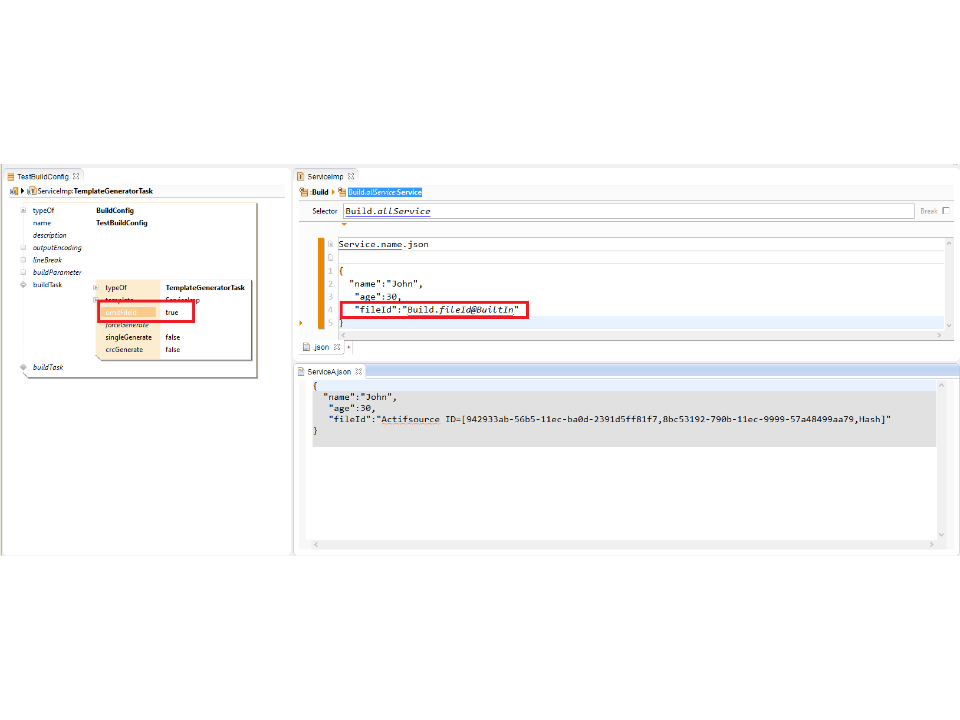
Task: Toggle the outputEncoding property marker
Action: click(x=23, y=248)
